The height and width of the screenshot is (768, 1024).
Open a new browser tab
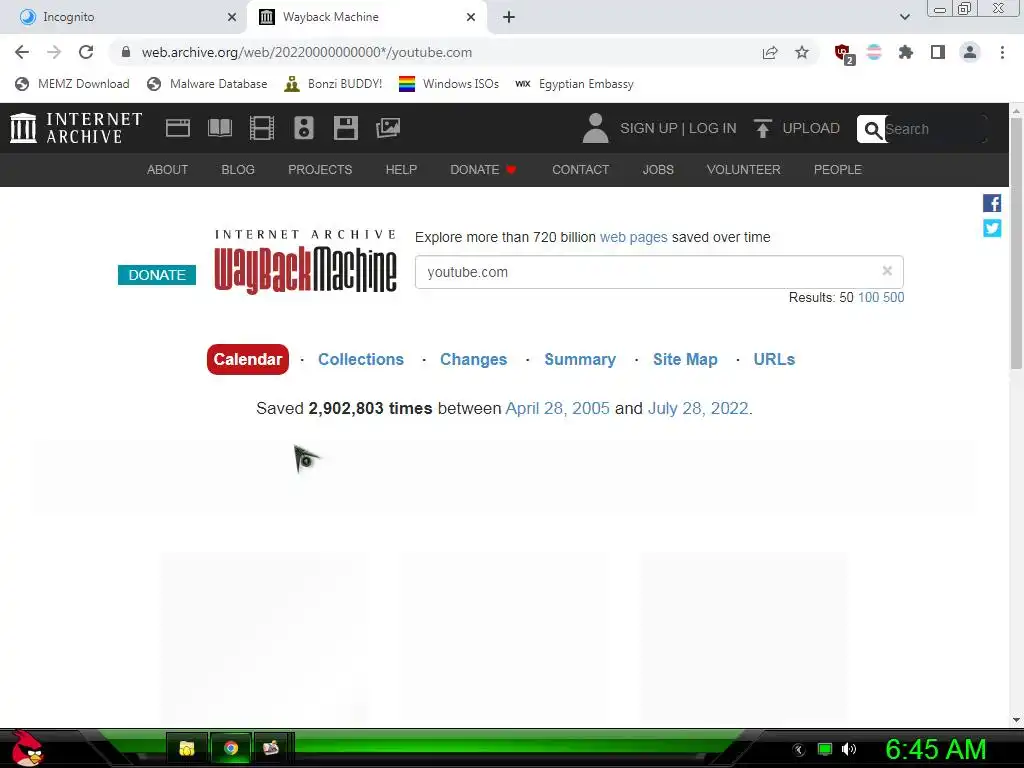[509, 17]
